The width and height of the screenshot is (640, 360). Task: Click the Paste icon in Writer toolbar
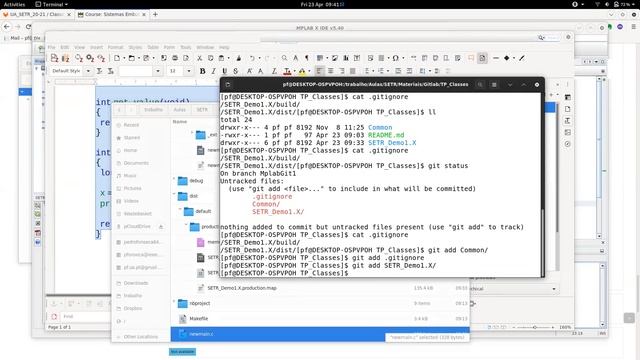pos(221,58)
